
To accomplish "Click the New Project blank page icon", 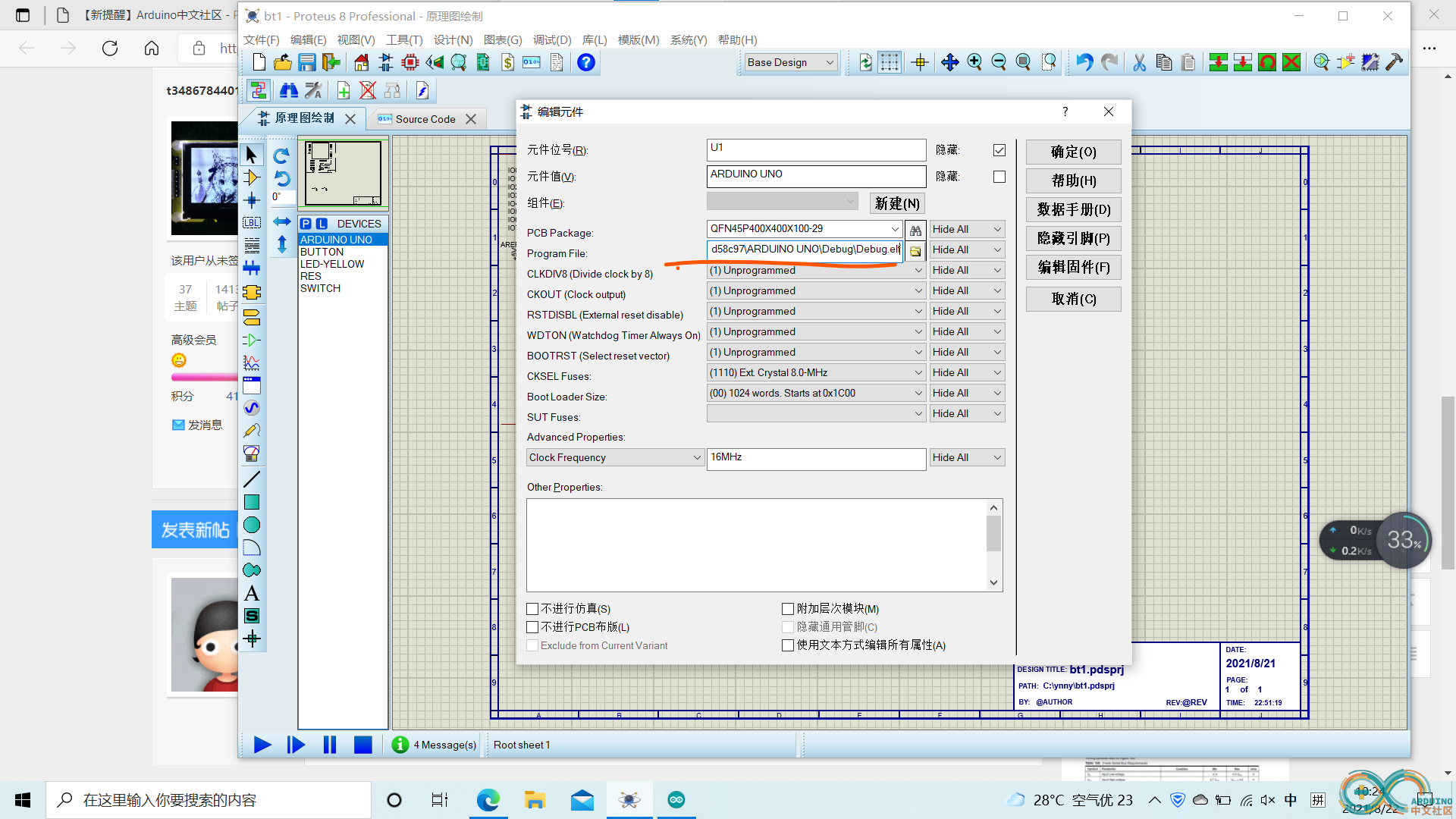I will [259, 62].
